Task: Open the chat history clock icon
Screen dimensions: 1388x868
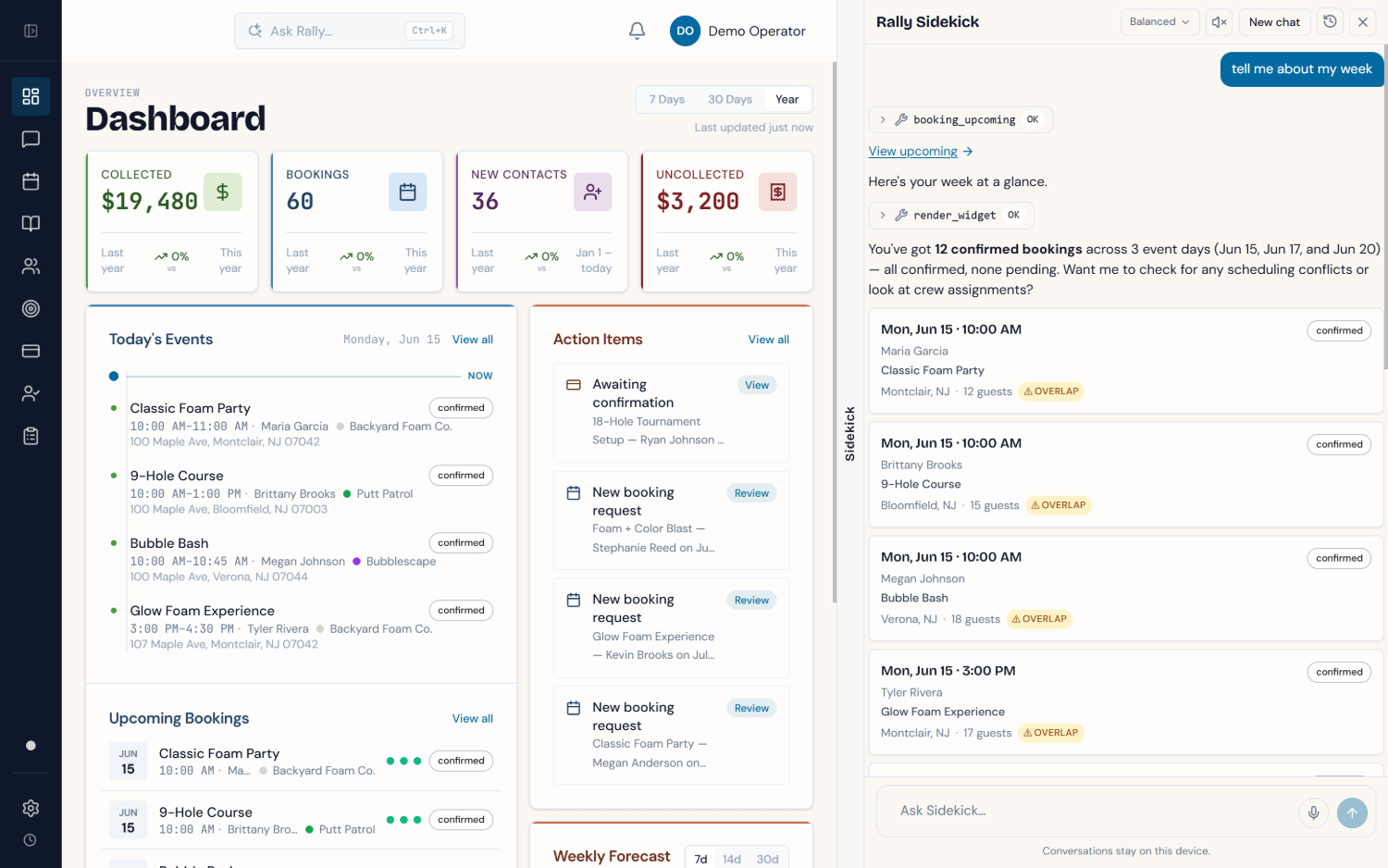Action: pyautogui.click(x=1330, y=21)
